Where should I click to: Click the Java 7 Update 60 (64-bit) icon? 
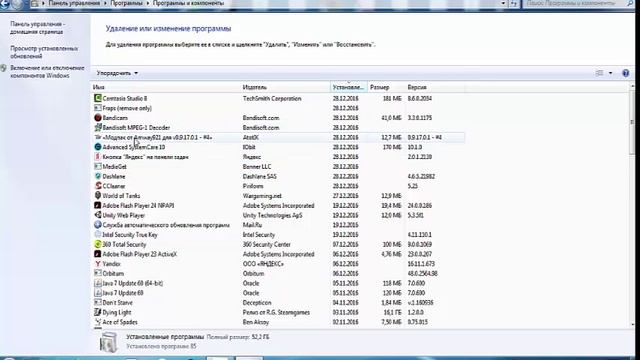[x=98, y=283]
